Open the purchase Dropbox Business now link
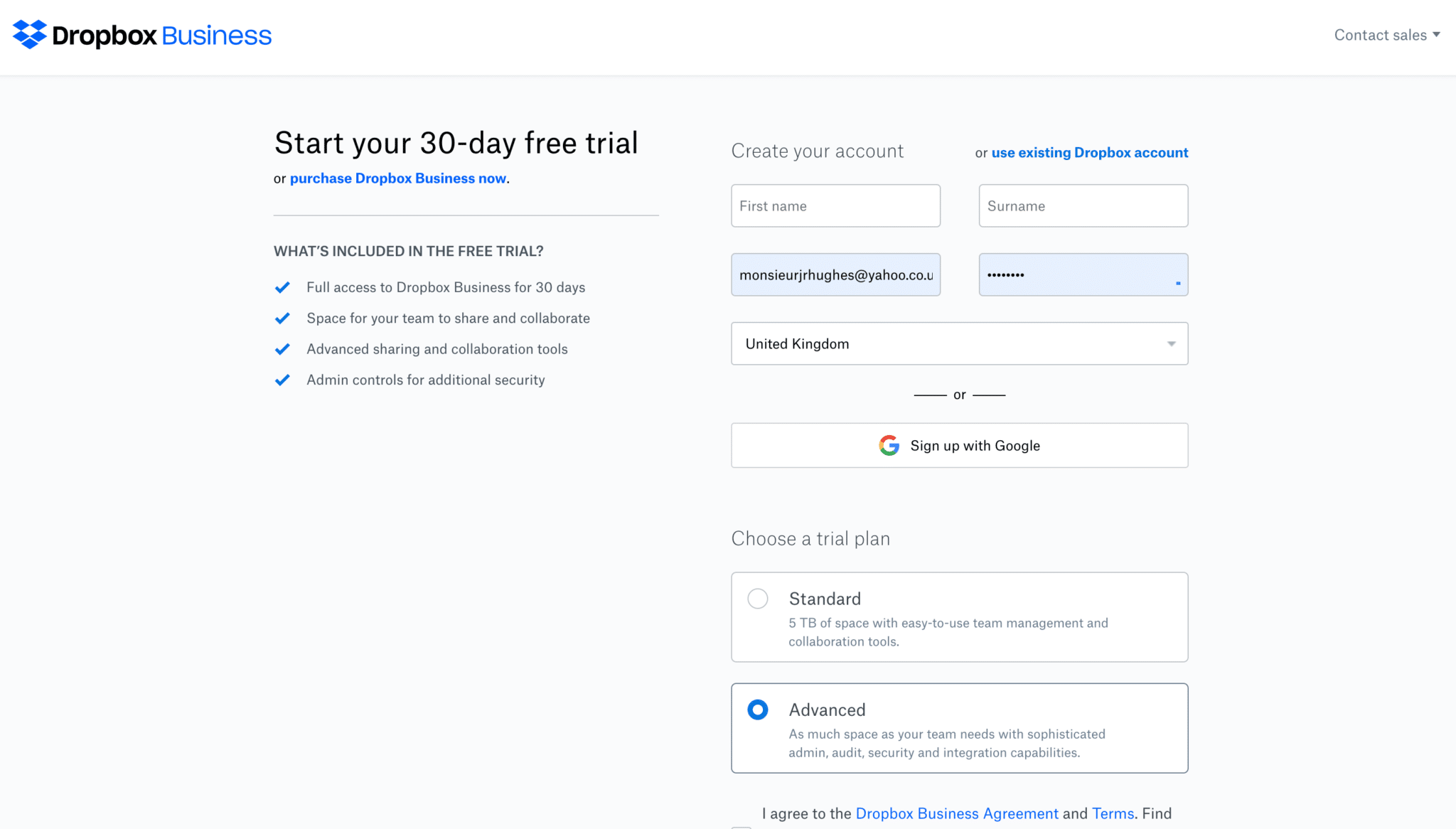Viewport: 1456px width, 829px height. click(x=398, y=178)
